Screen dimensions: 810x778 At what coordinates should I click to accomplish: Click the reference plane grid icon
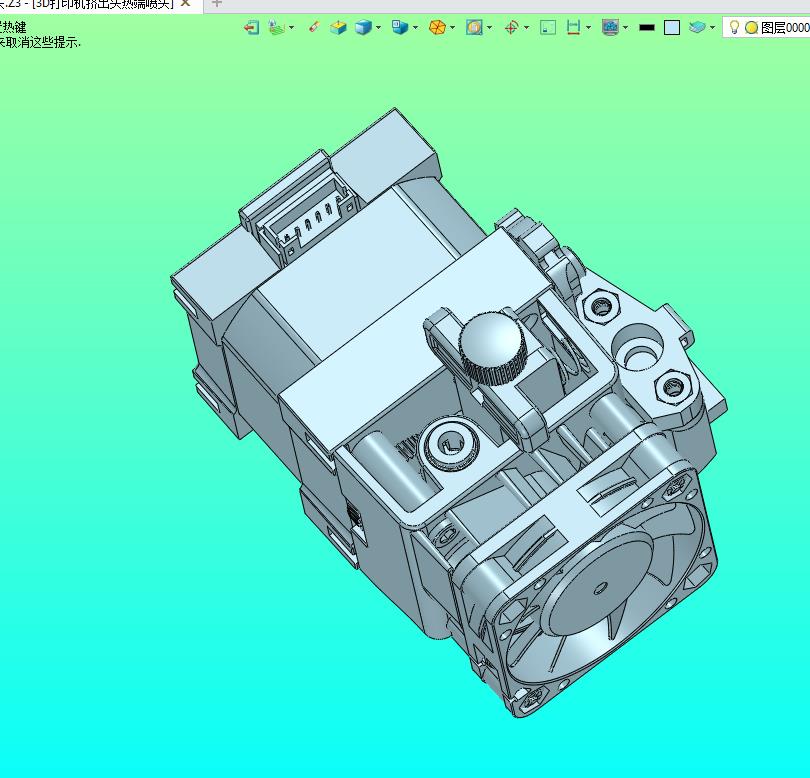(277, 27)
